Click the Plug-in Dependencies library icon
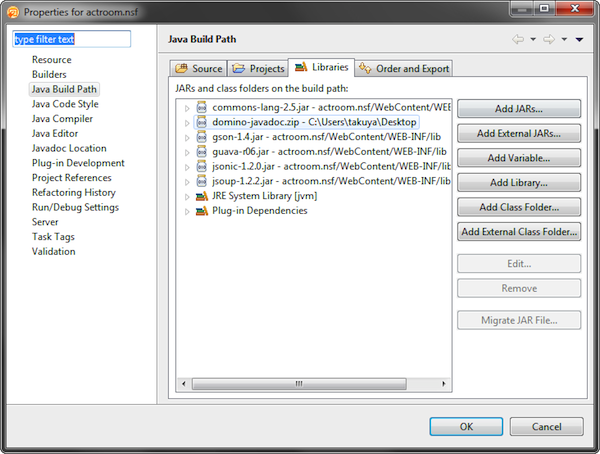Image resolution: width=600 pixels, height=454 pixels. pyautogui.click(x=202, y=211)
